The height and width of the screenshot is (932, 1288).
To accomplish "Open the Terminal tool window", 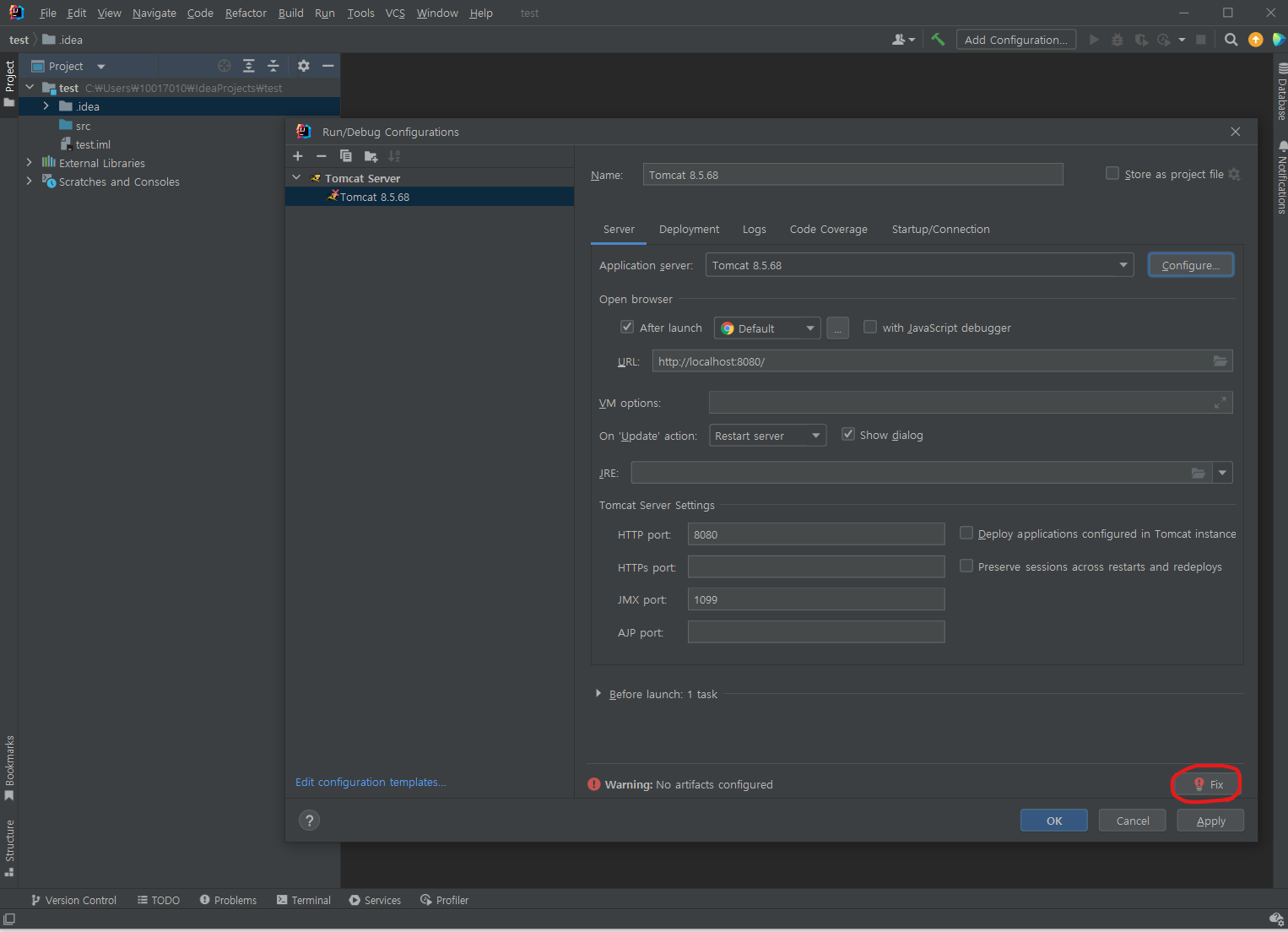I will click(x=304, y=900).
